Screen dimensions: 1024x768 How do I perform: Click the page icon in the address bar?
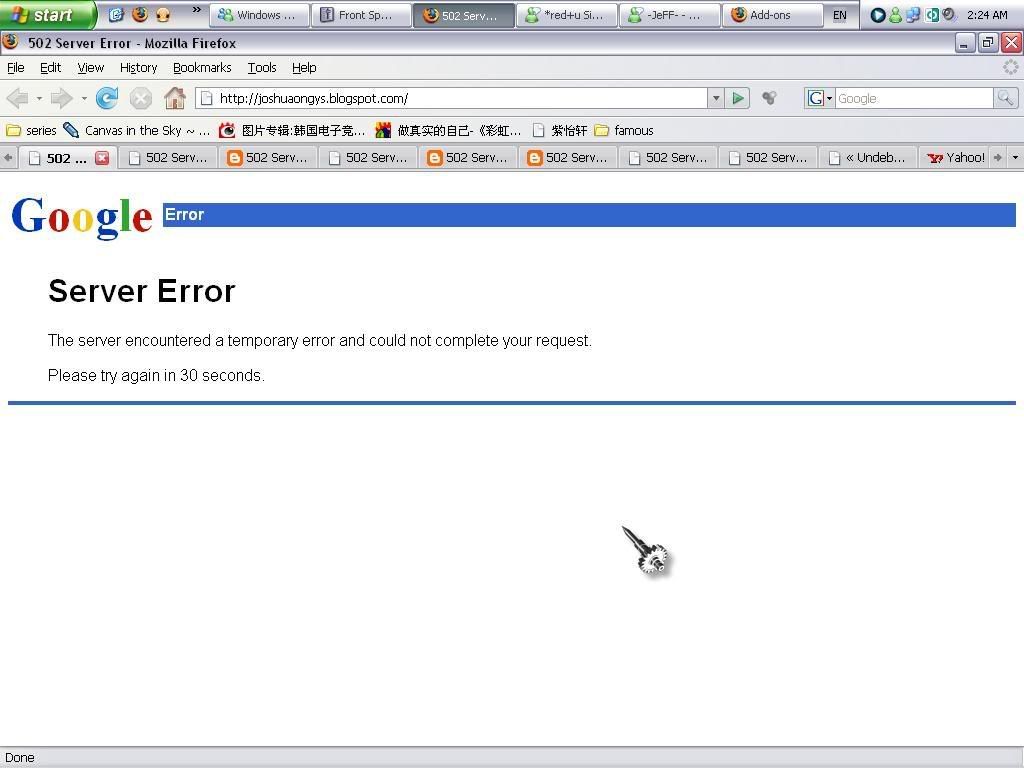[207, 99]
